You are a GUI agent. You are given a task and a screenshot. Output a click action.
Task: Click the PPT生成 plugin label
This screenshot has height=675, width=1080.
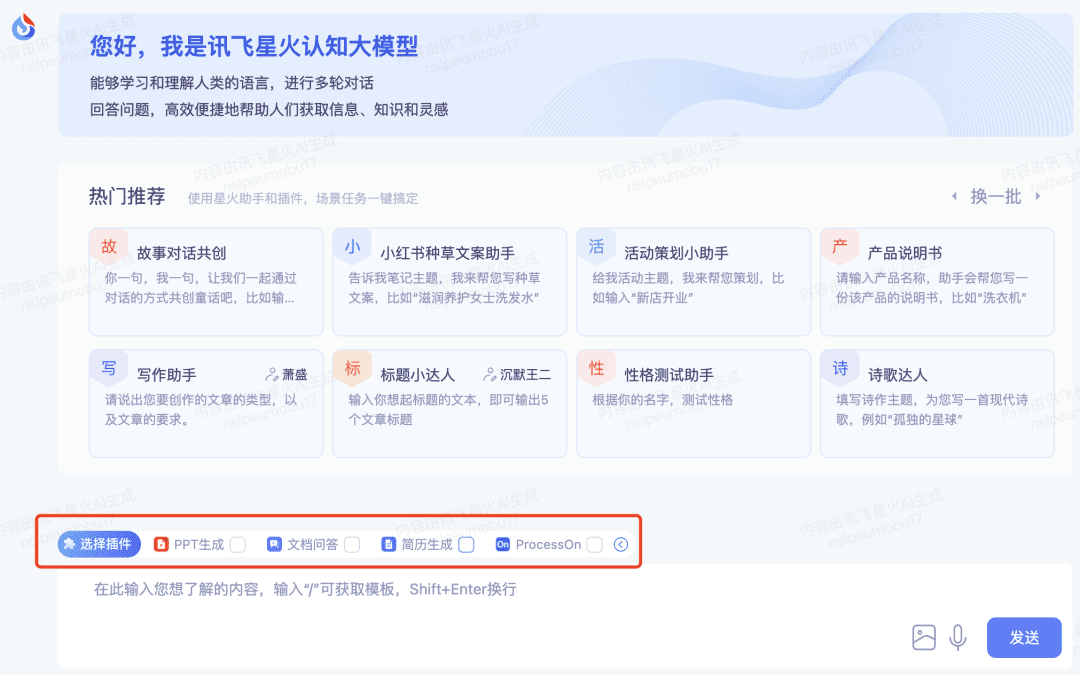click(198, 544)
